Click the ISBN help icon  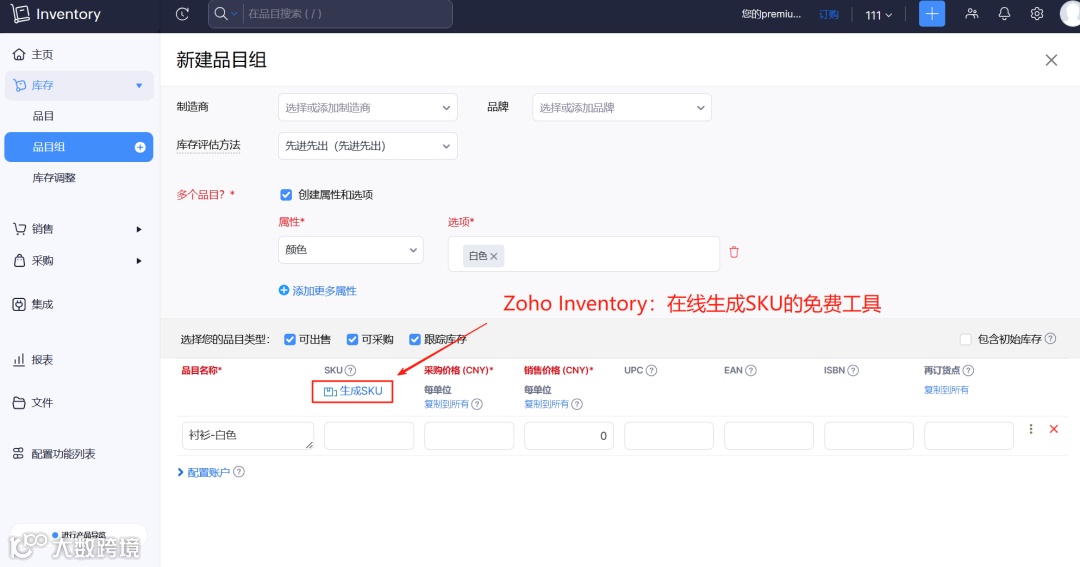tap(853, 371)
